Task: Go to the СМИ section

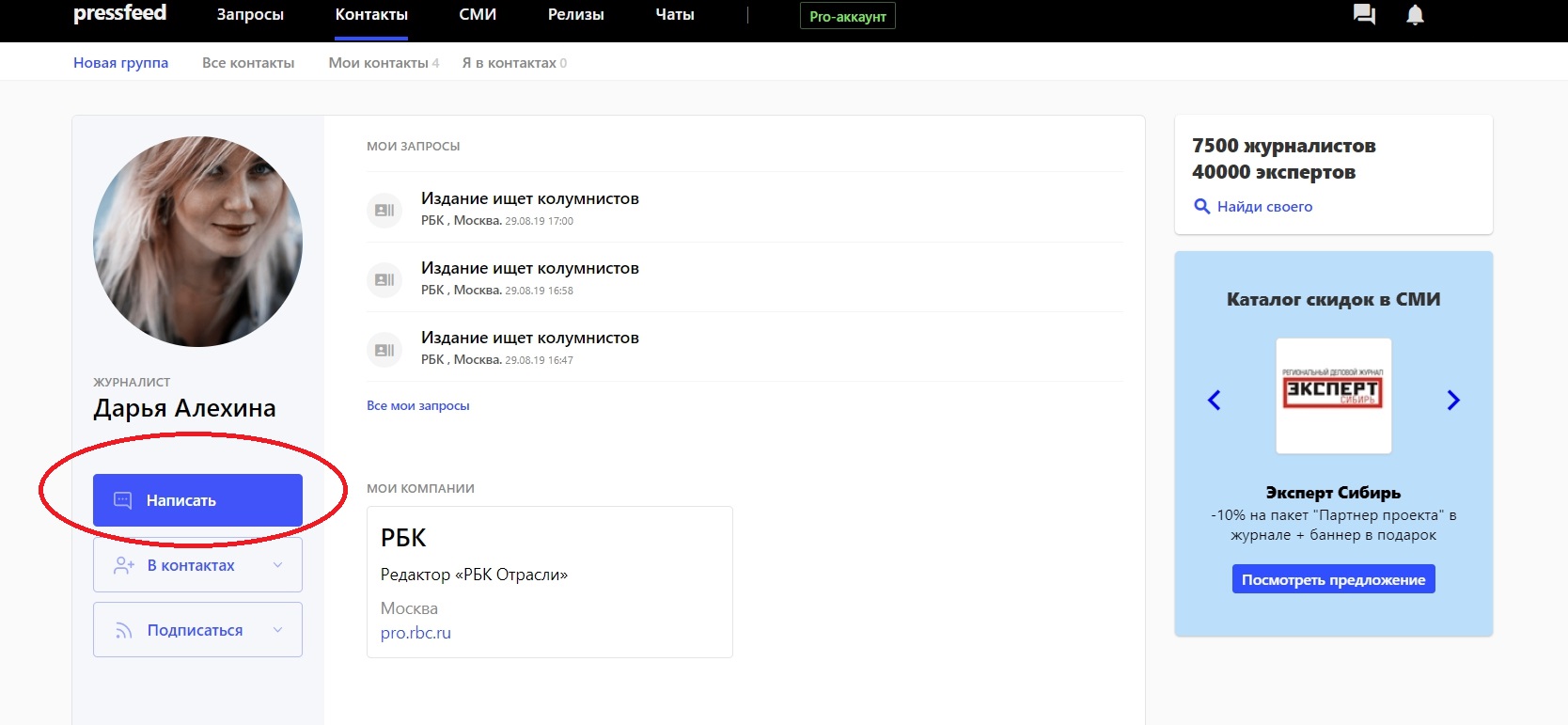Action: click(x=478, y=15)
